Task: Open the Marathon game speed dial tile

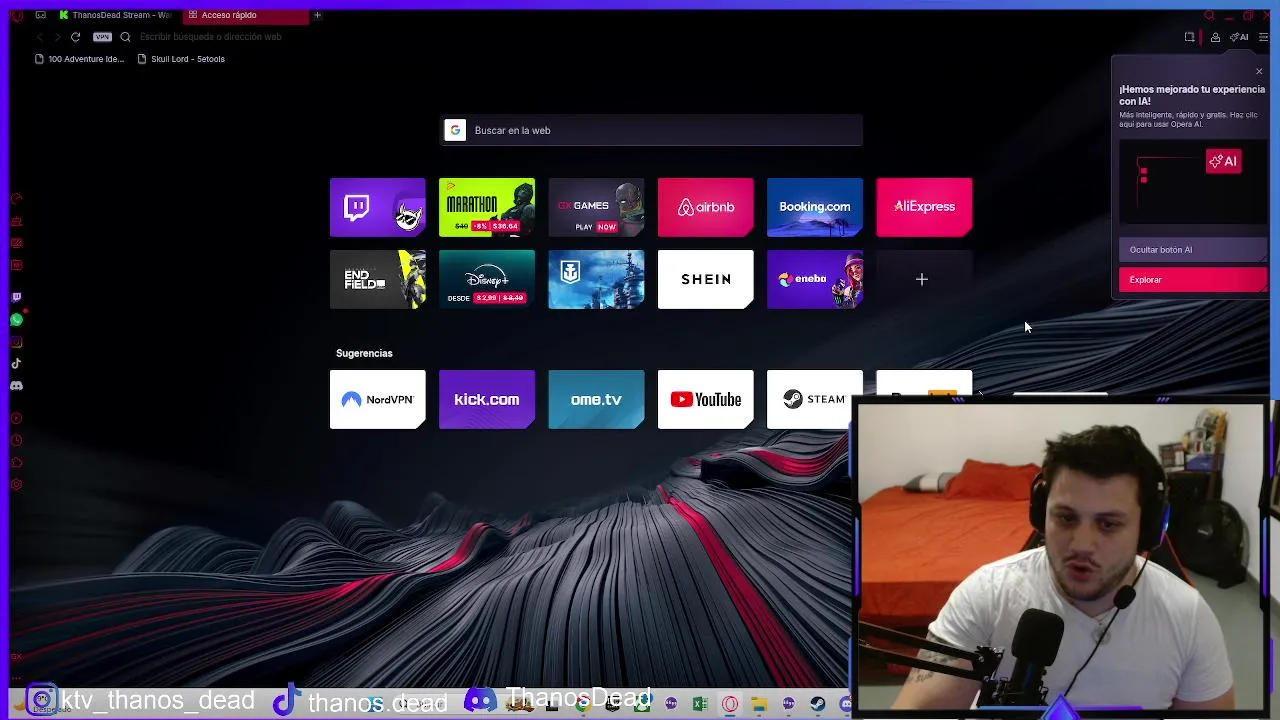Action: (x=487, y=207)
